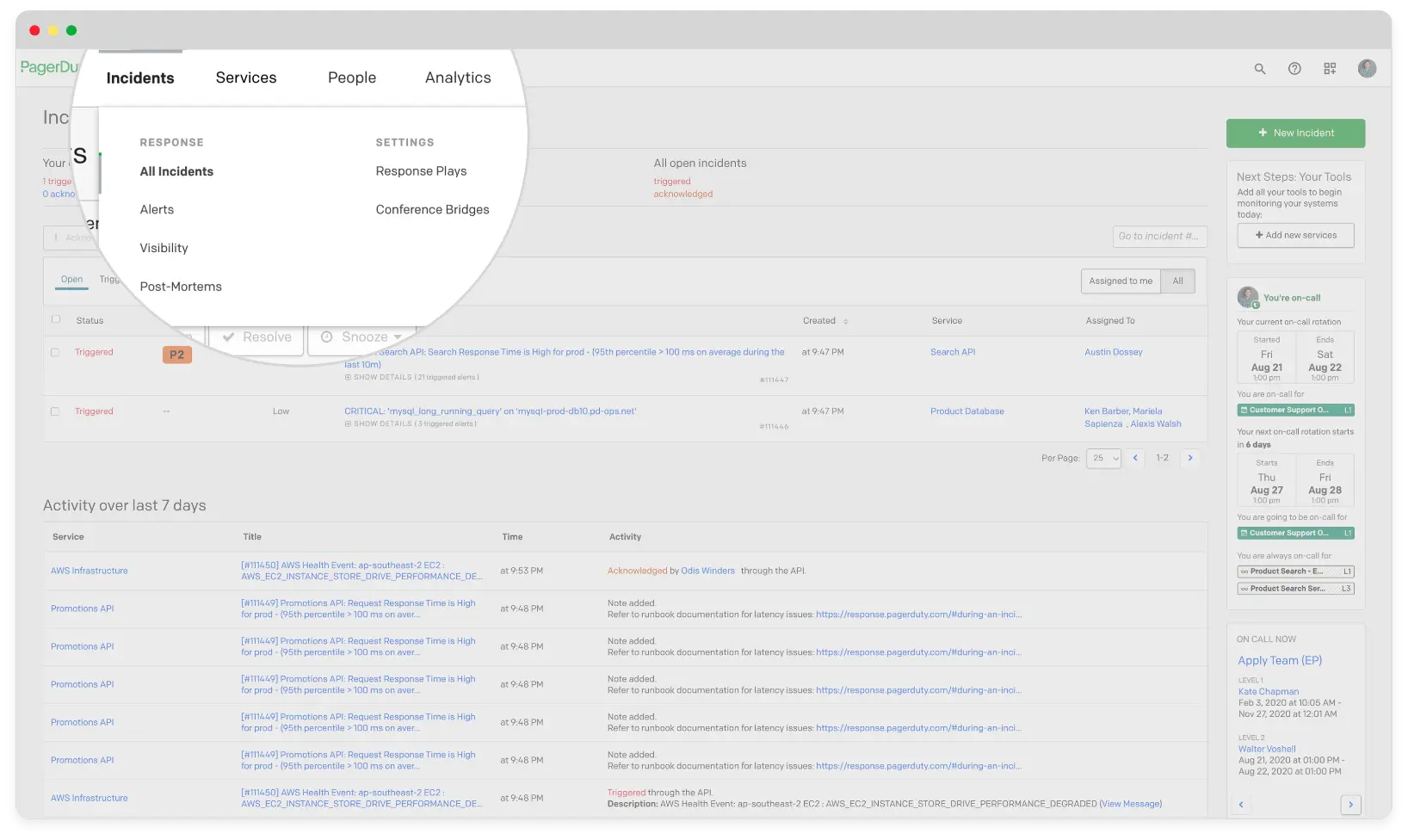Go to previous incidents page
Viewport: 1408px width, 840px height.
pyautogui.click(x=1135, y=458)
